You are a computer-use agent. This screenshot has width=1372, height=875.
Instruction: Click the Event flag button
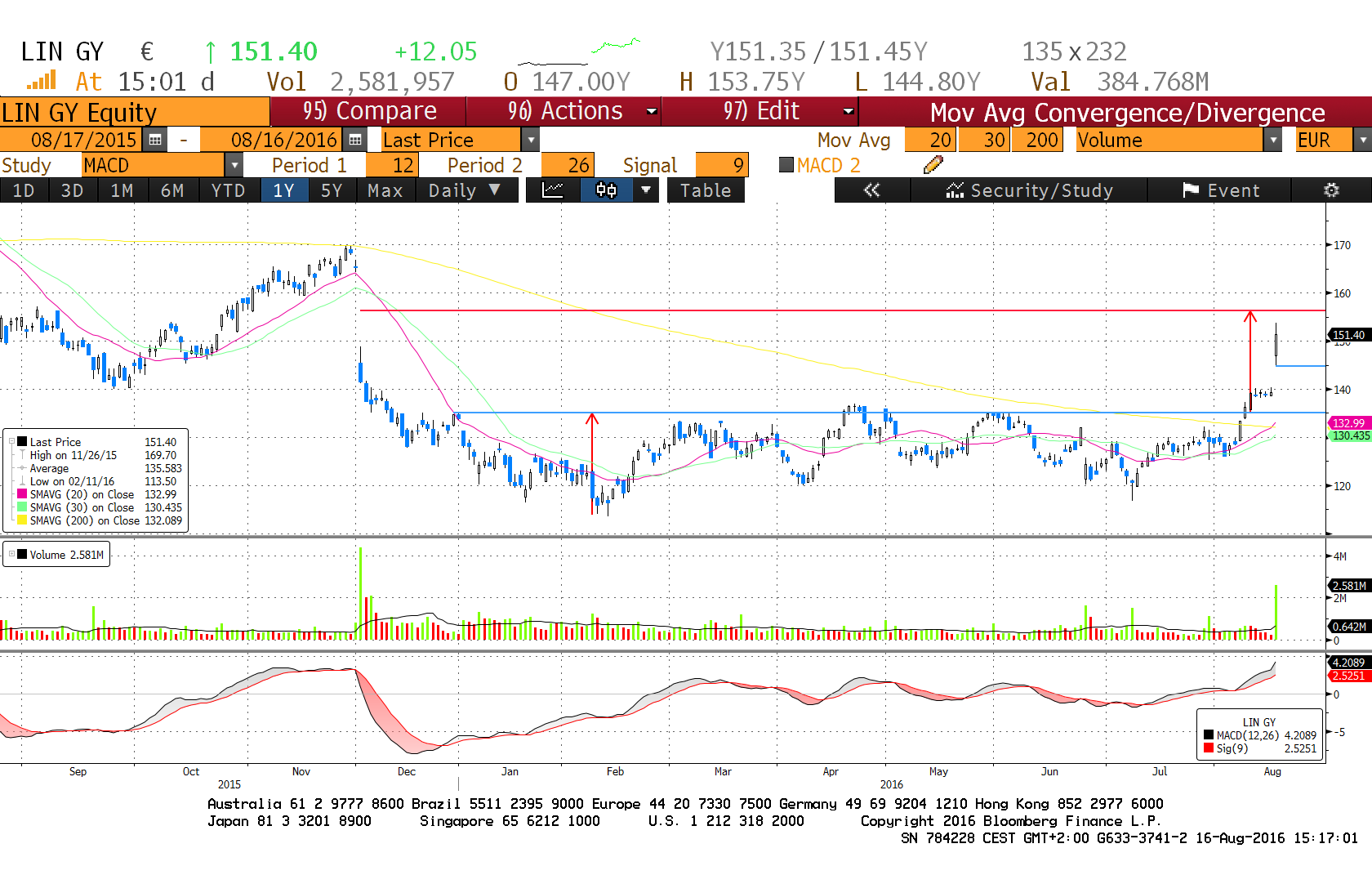[1220, 190]
